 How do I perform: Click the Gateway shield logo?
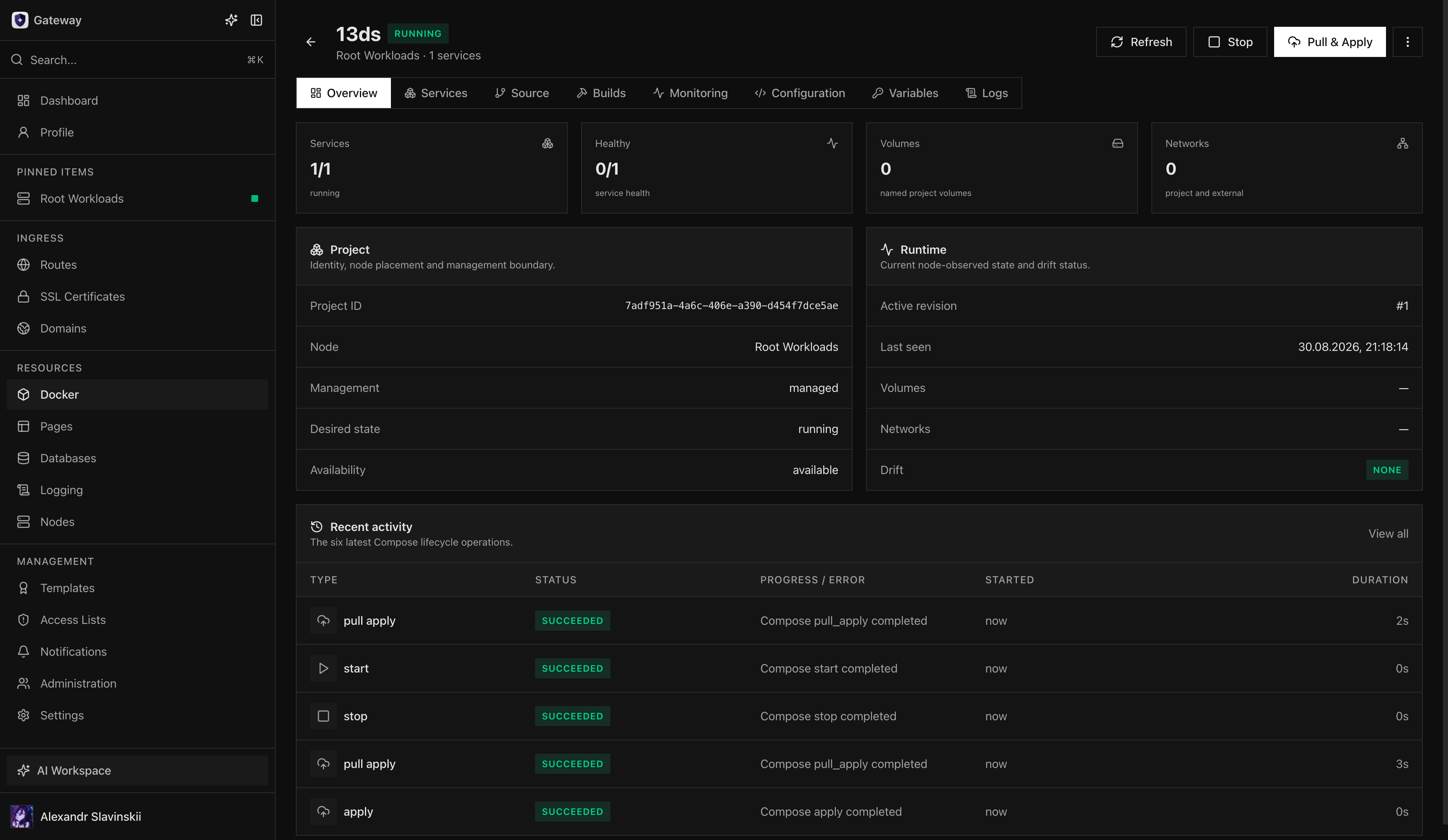[x=20, y=20]
